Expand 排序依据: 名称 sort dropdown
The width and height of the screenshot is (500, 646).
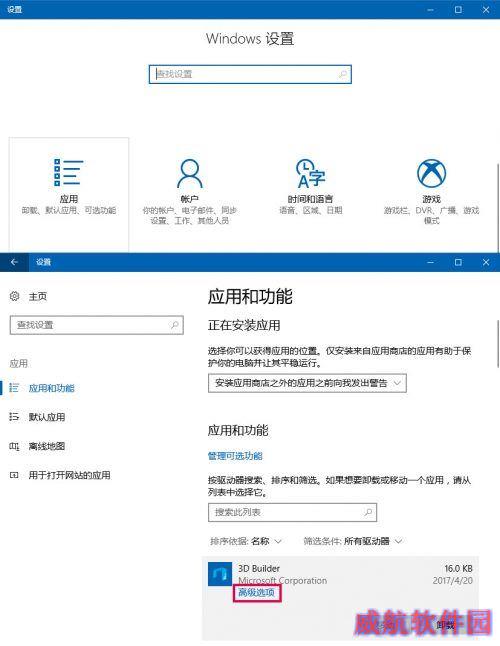246,541
